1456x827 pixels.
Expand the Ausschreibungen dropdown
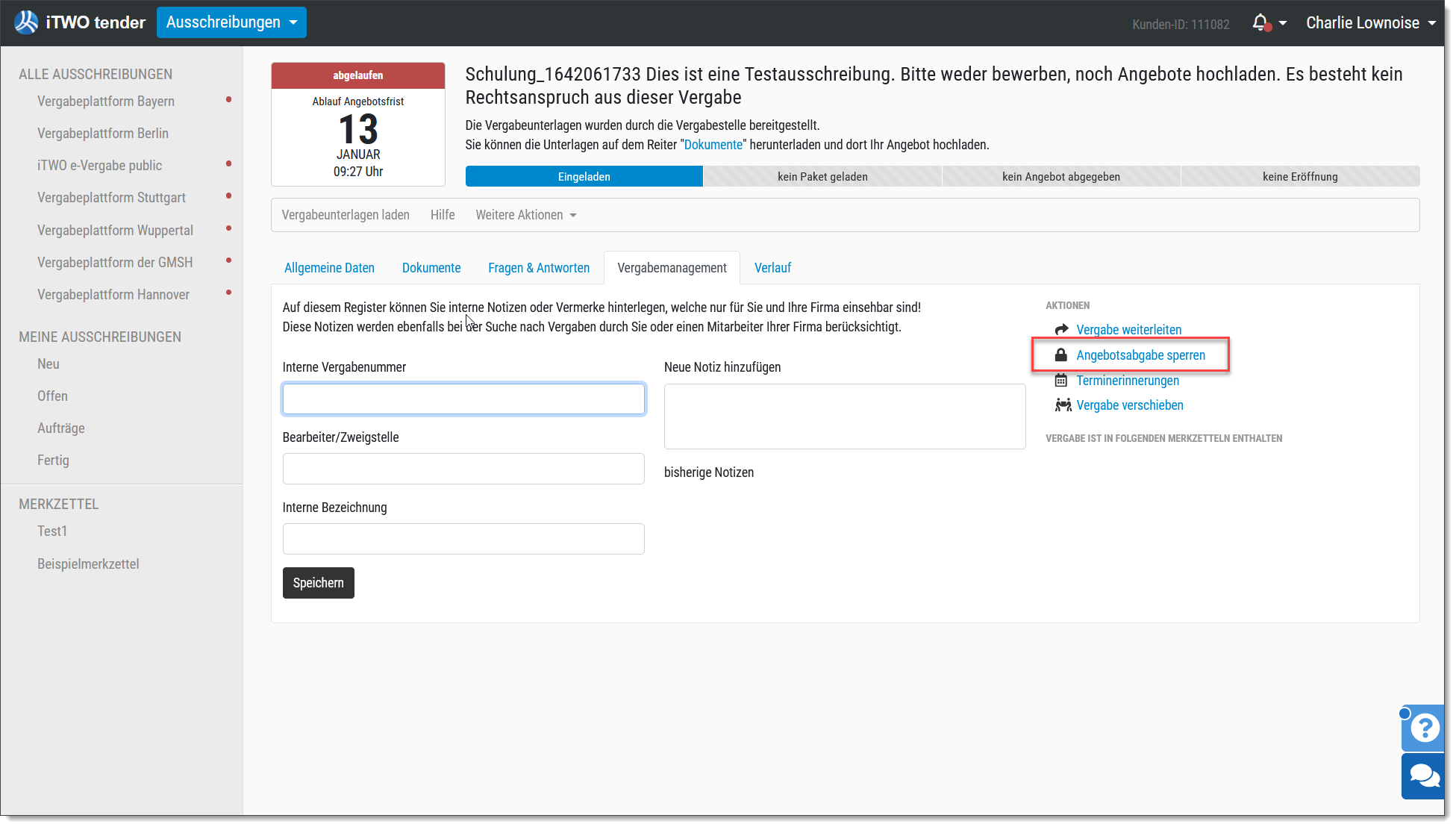(231, 22)
